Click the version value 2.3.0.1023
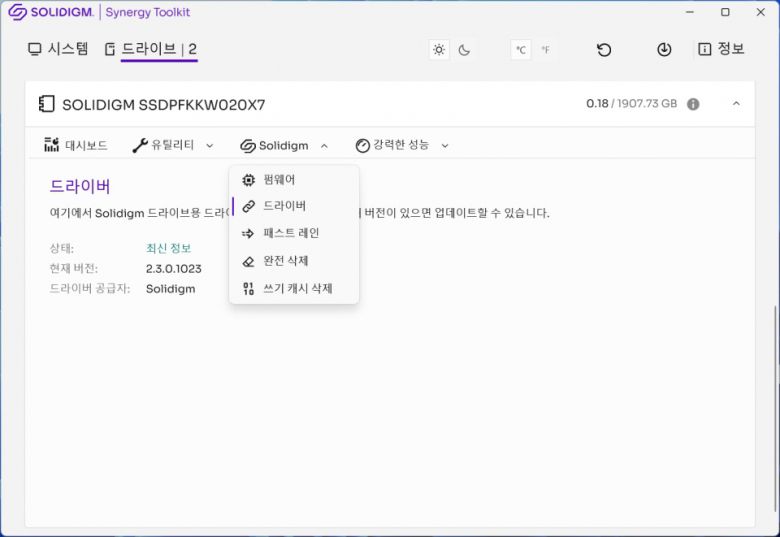The width and height of the screenshot is (780, 537). (x=174, y=269)
